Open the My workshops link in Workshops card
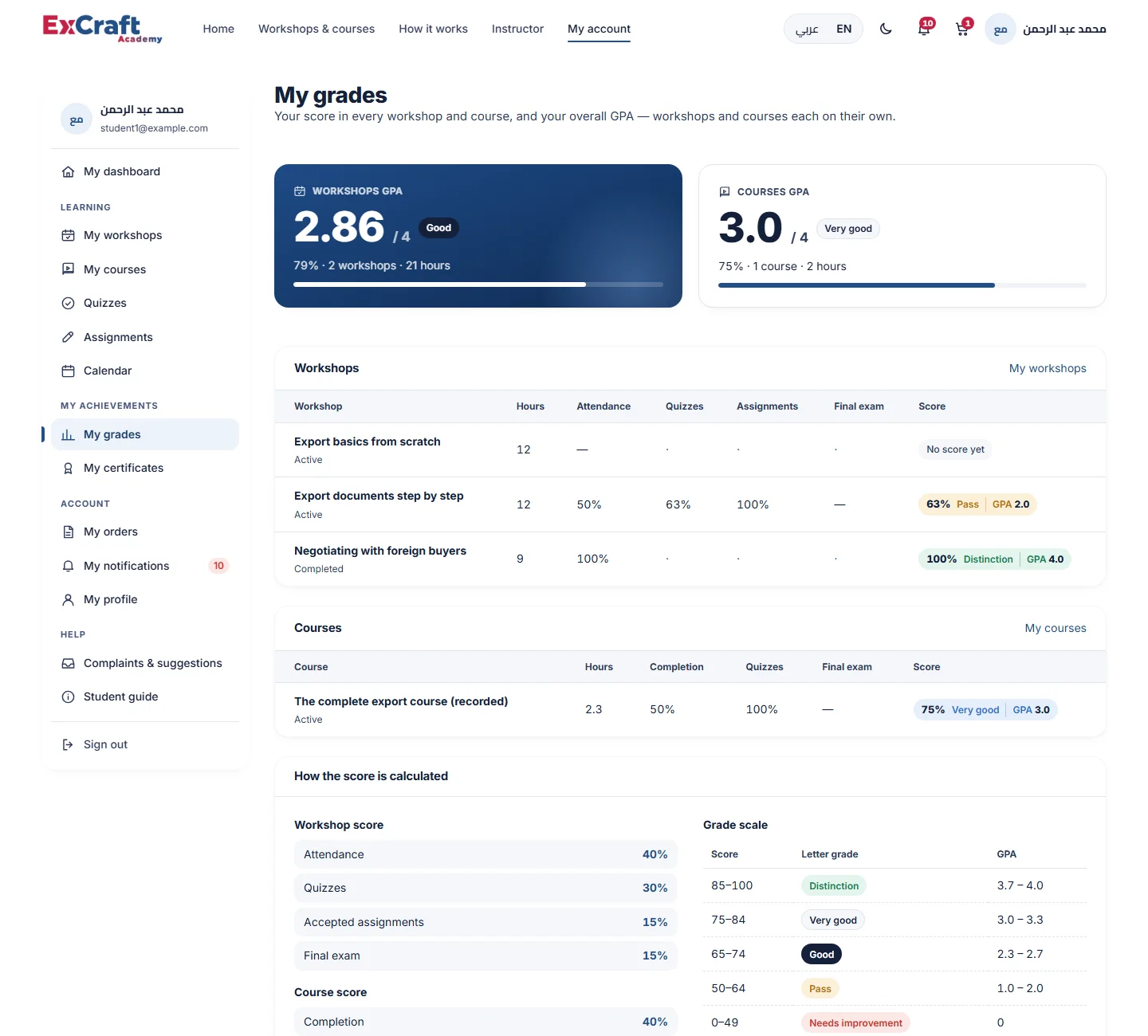The image size is (1148, 1036). pyautogui.click(x=1048, y=368)
